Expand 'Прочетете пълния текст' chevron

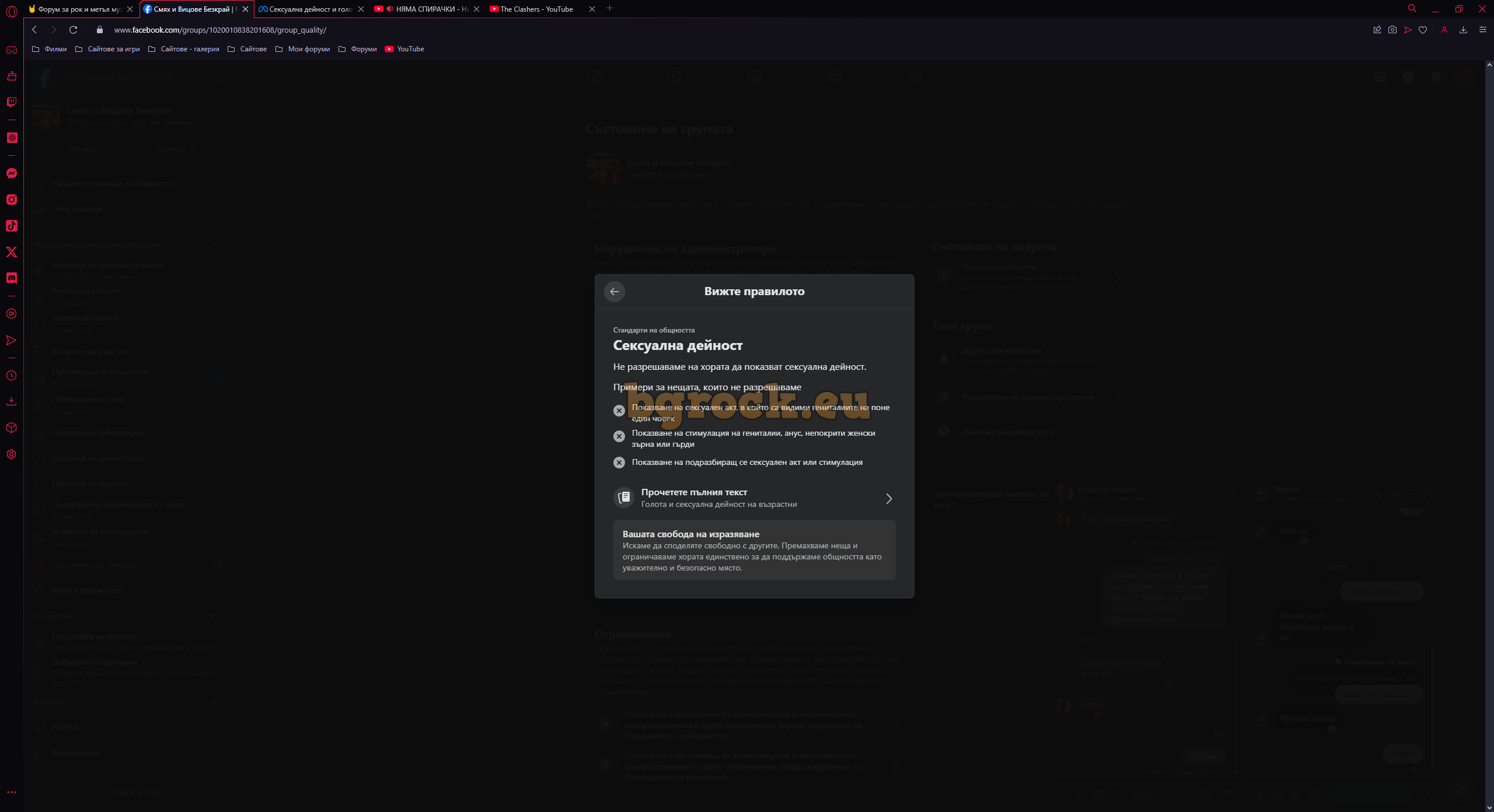coord(889,499)
